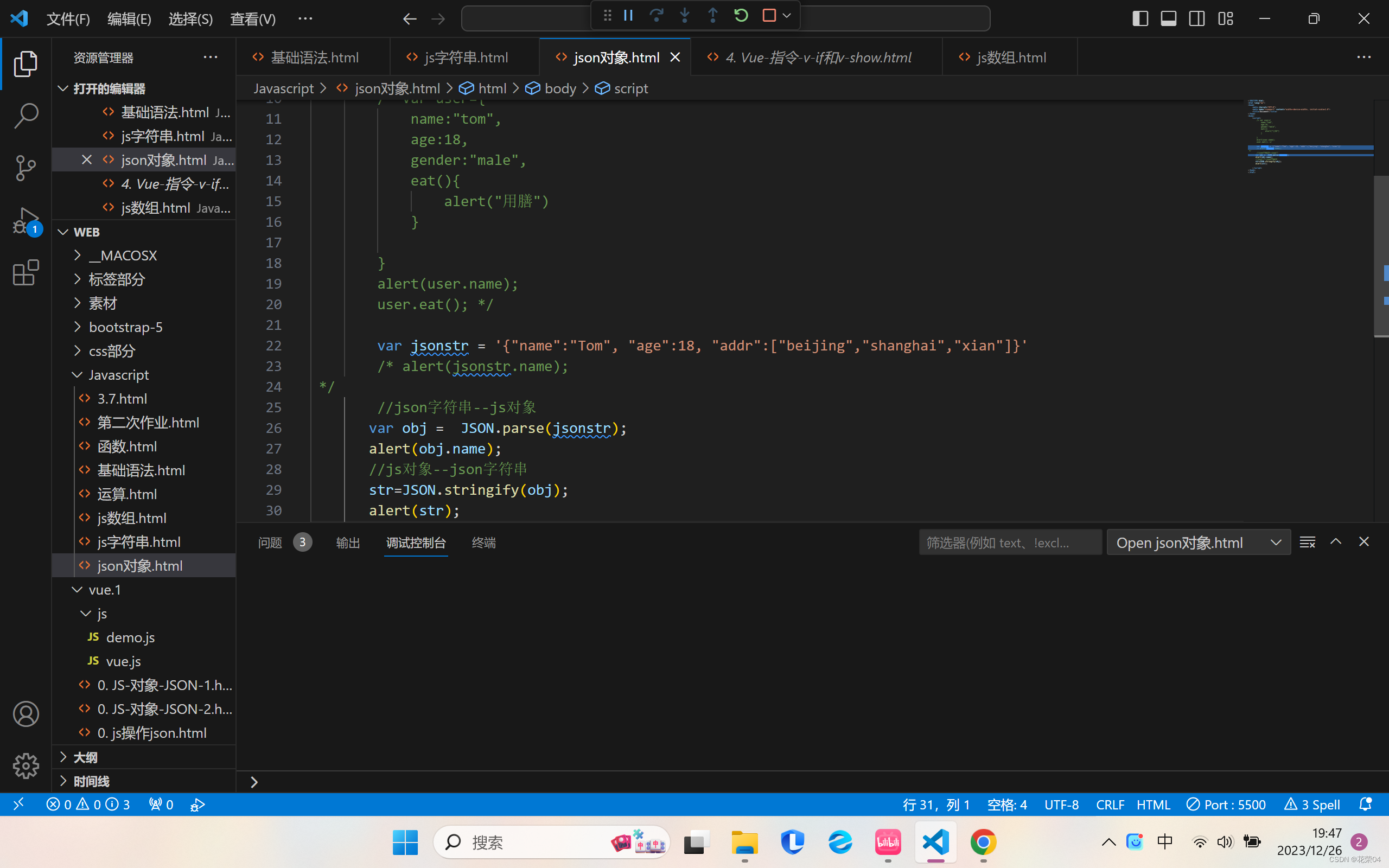Open the Extensions view
This screenshot has width=1389, height=868.
(x=26, y=273)
